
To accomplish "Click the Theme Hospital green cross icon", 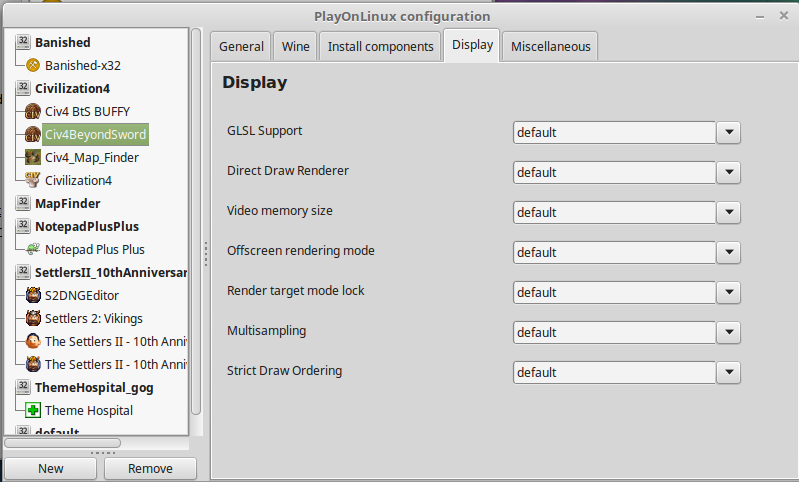I will click(33, 410).
